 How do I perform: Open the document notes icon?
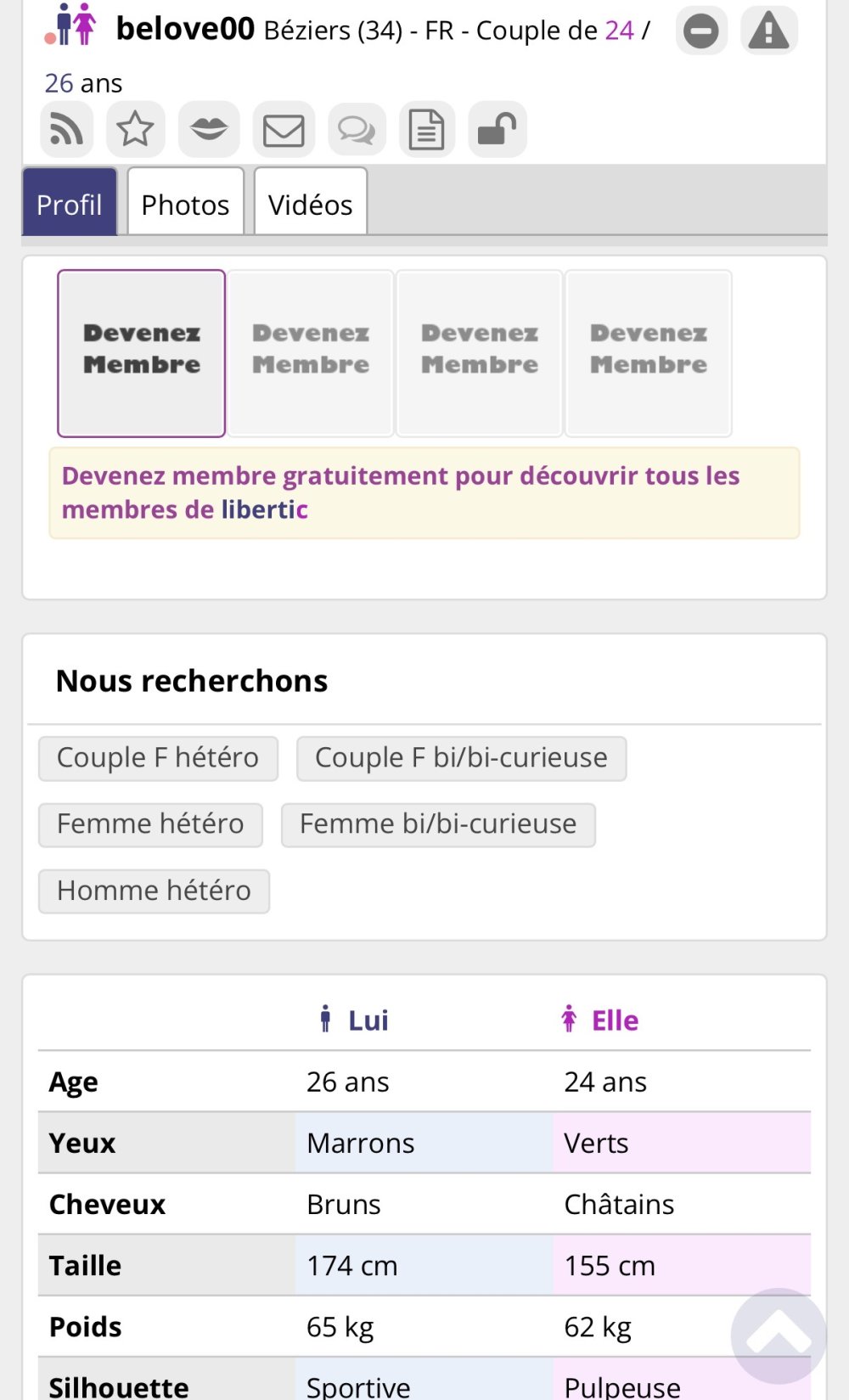point(427,130)
